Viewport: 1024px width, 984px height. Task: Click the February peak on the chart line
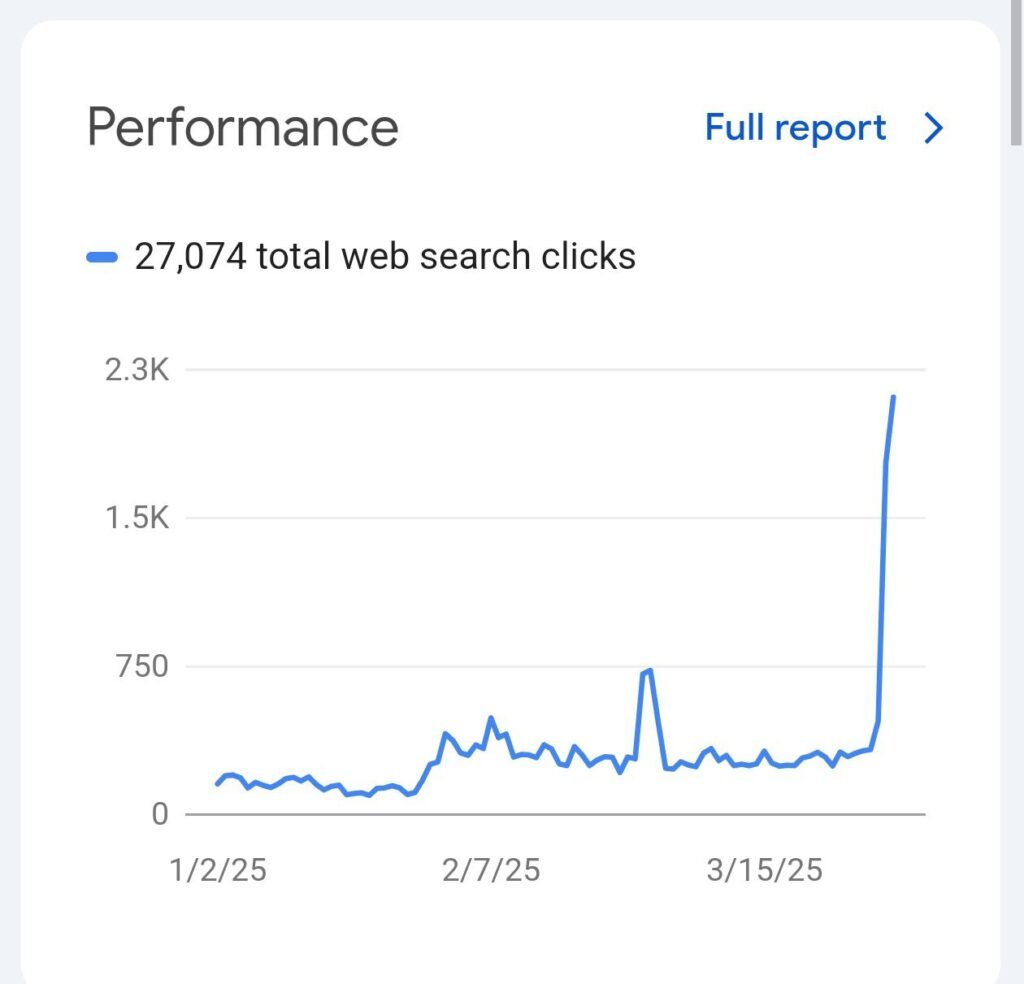(x=491, y=718)
